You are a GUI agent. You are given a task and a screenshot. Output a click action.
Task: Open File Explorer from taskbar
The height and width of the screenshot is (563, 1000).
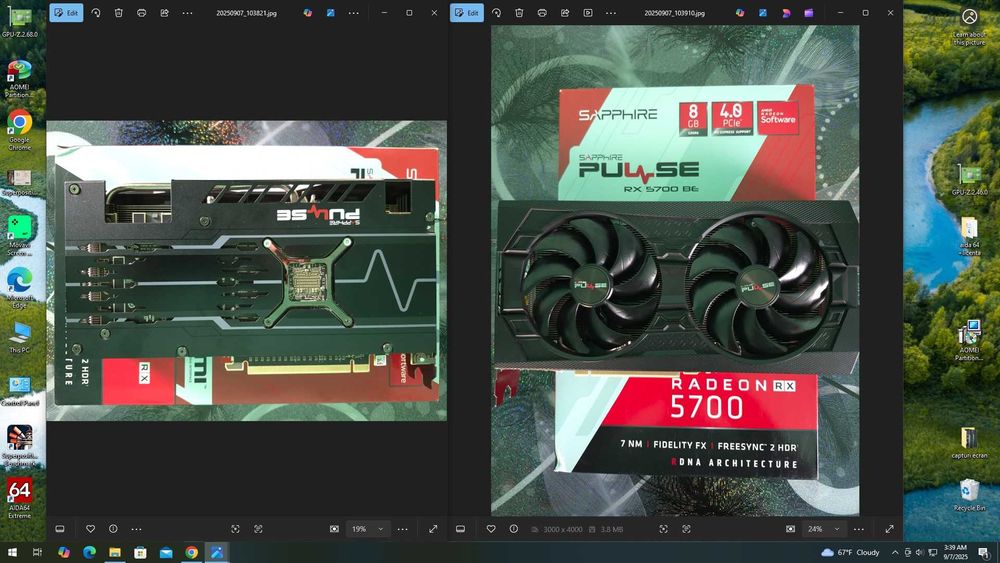[x=115, y=552]
